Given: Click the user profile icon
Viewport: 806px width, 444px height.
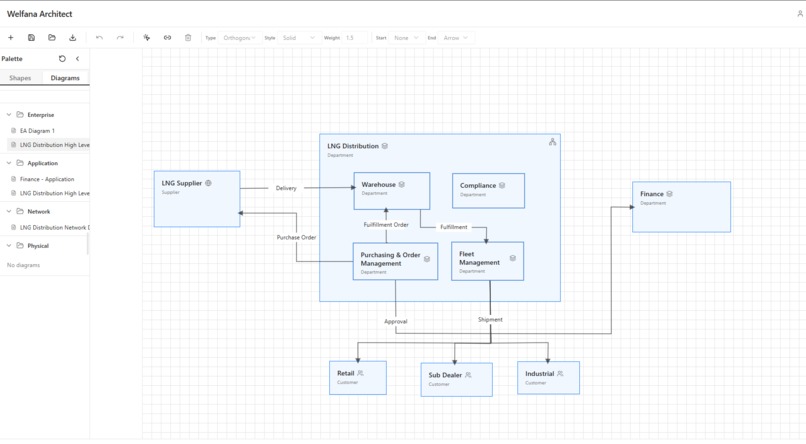Looking at the screenshot, I should pyautogui.click(x=800, y=14).
